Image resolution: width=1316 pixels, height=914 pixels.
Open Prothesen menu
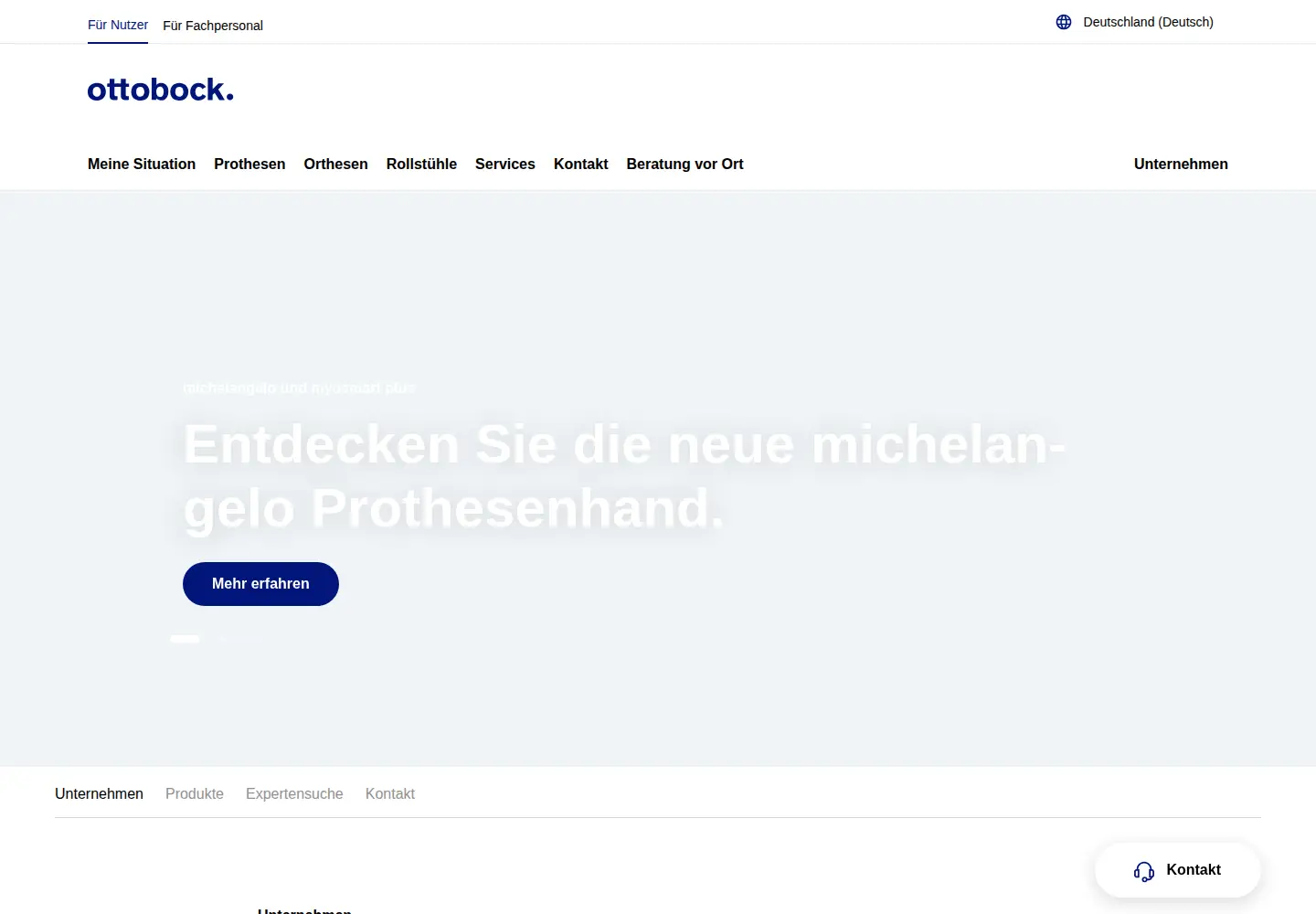click(x=249, y=164)
